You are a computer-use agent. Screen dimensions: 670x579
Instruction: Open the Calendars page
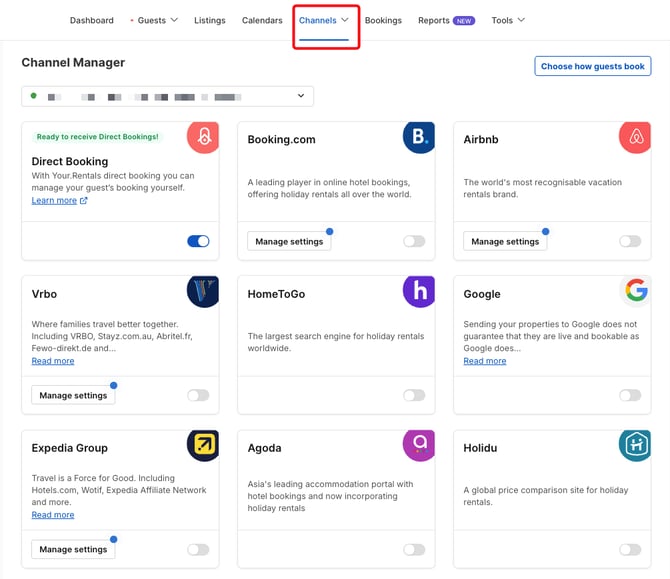coord(262,21)
